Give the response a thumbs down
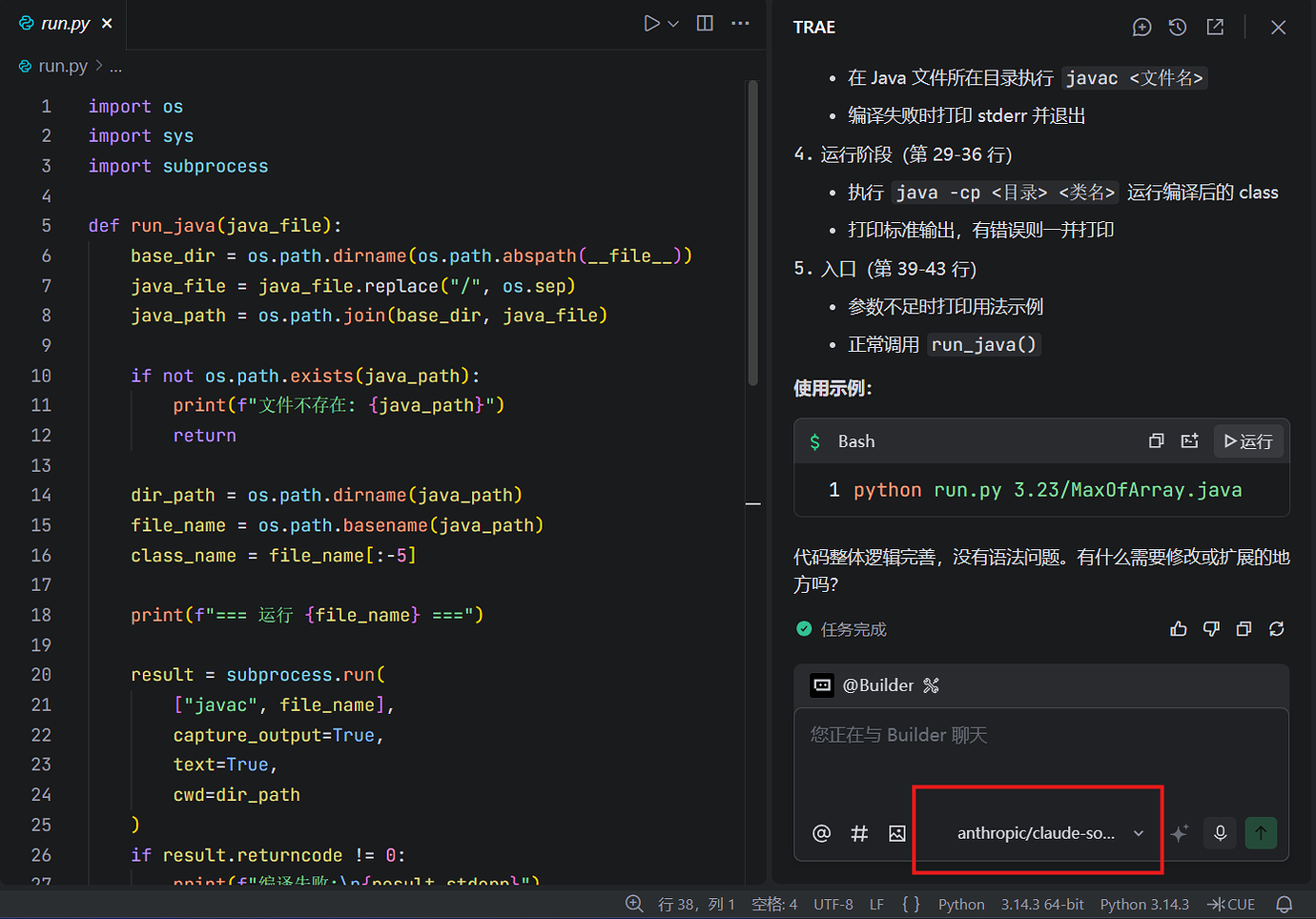This screenshot has width=1316, height=919. coord(1211,629)
